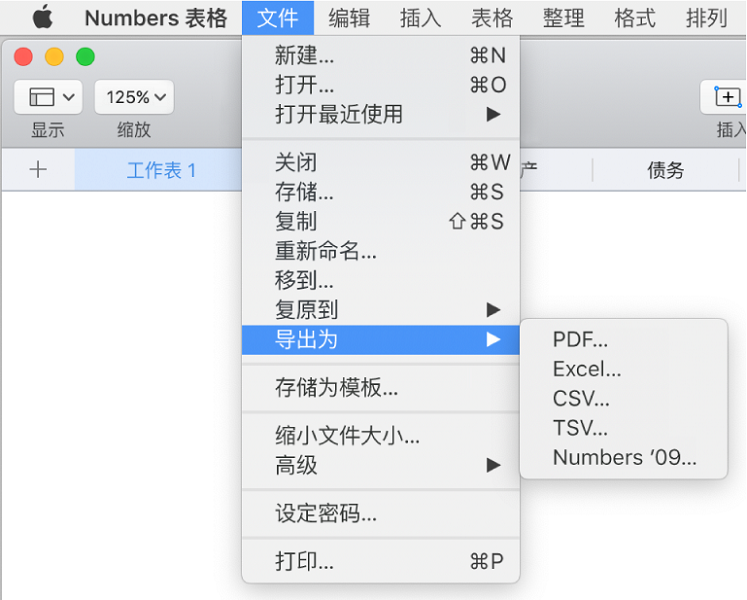Expand the 打开最近使用 submenu
Screen dimensions: 747x600
[381, 114]
